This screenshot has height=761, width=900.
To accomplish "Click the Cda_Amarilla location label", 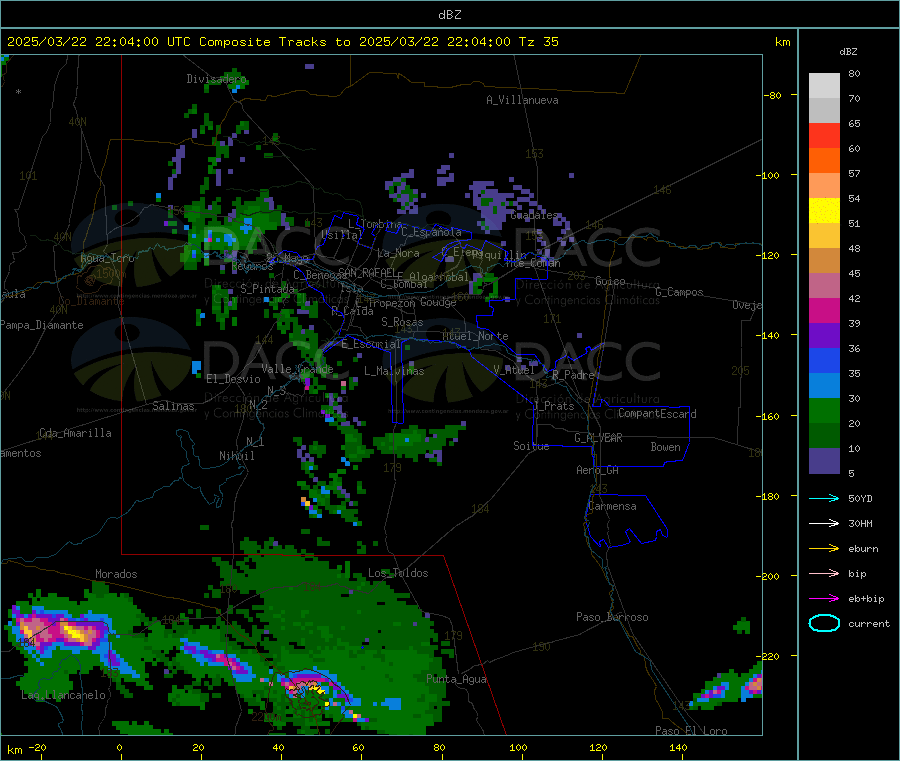I will 75,433.
